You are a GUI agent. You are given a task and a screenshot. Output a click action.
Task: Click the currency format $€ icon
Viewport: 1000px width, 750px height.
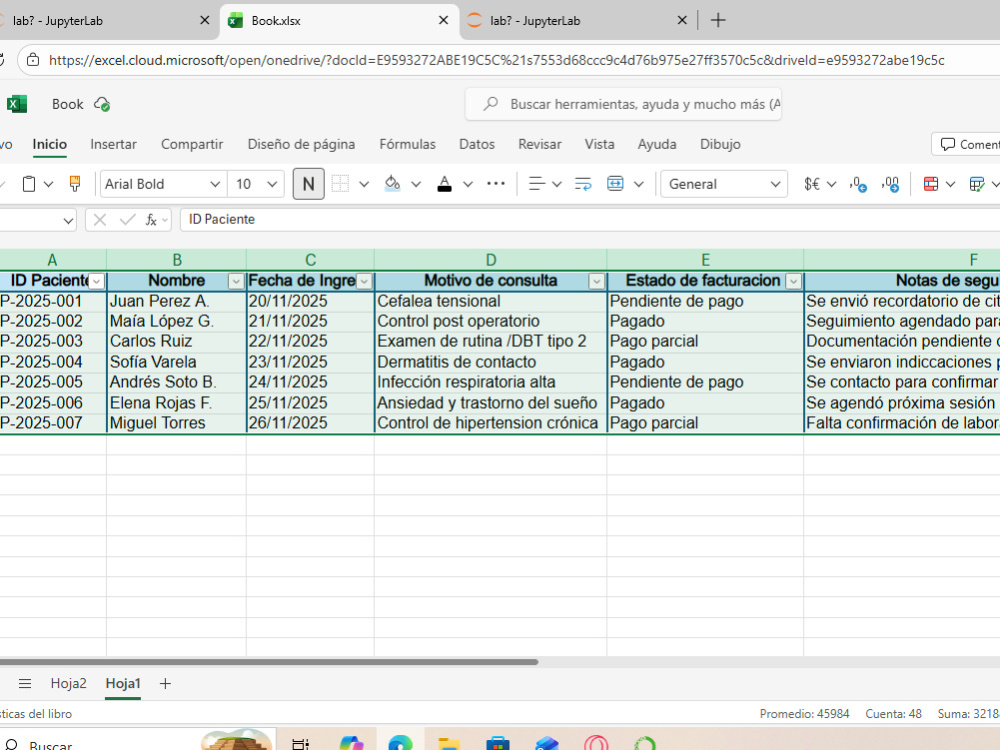pyautogui.click(x=812, y=184)
